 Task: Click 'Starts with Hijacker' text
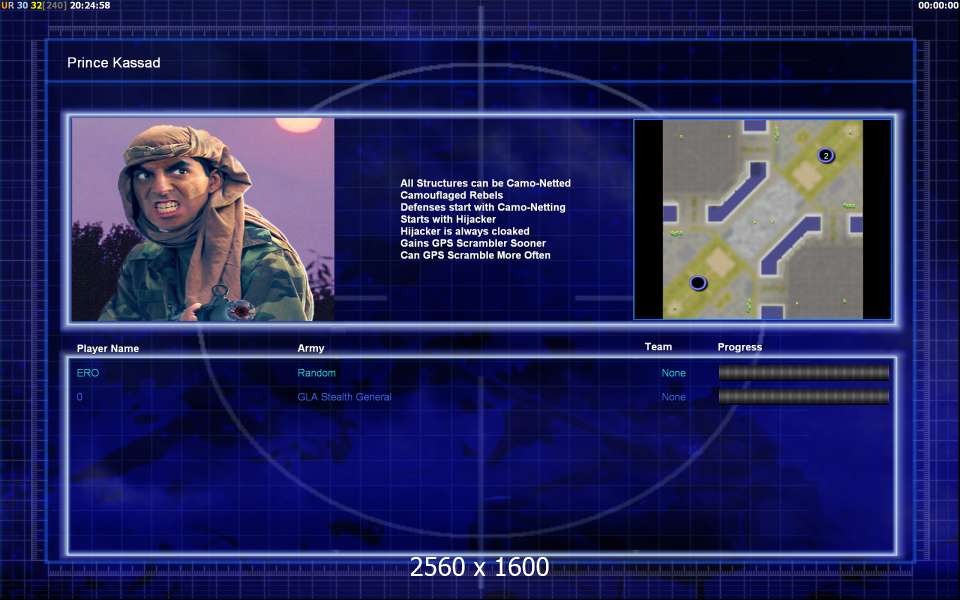(448, 219)
